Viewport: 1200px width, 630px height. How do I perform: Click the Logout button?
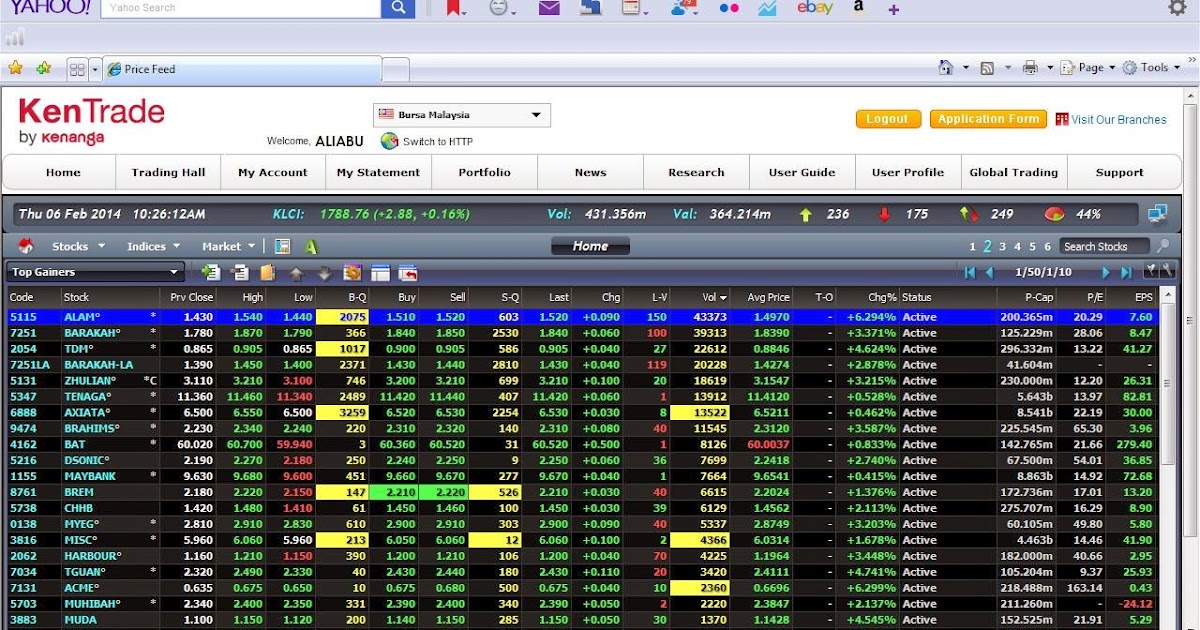(887, 119)
